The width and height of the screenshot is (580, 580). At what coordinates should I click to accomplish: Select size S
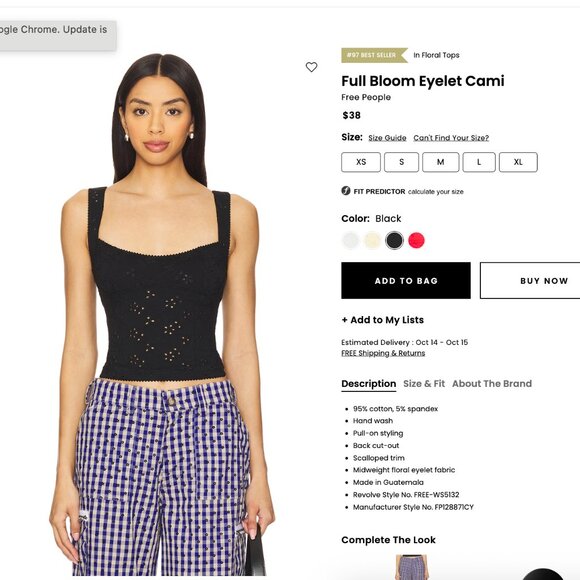click(401, 162)
